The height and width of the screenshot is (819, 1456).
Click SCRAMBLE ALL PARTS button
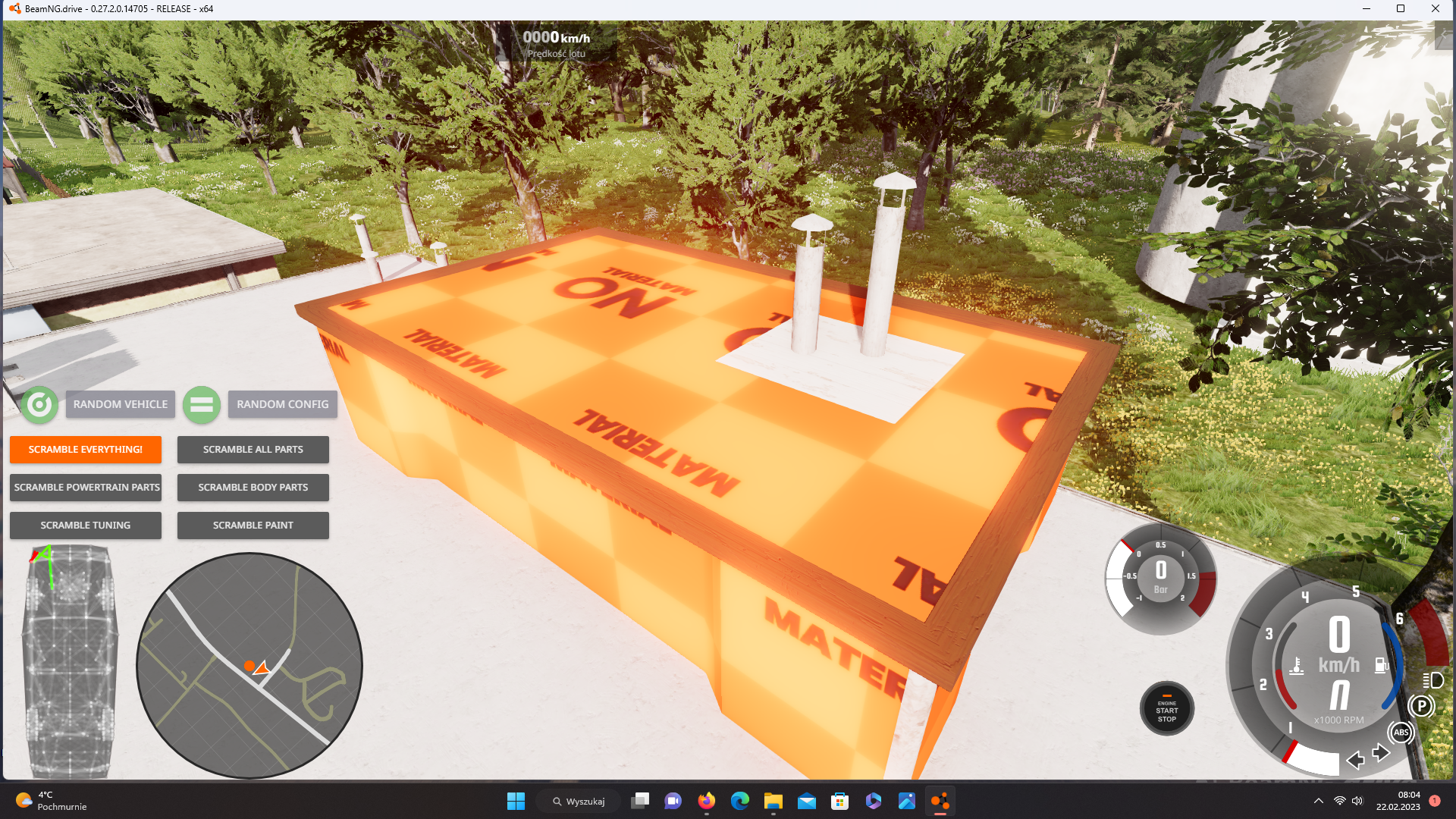click(x=253, y=450)
